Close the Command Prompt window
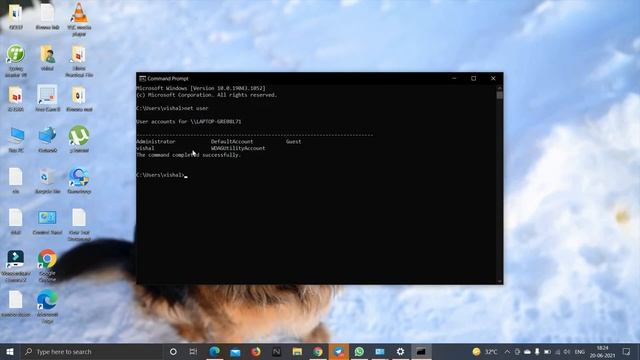Viewport: 640px width, 360px height. [493, 78]
